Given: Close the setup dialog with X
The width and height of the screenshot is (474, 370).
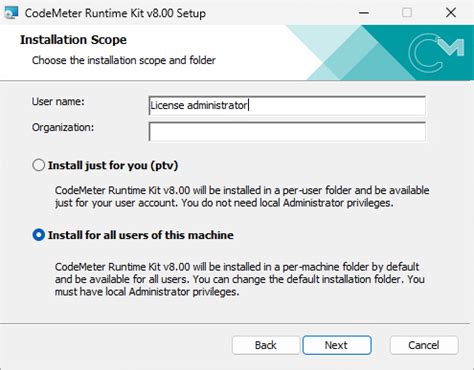Looking at the screenshot, I should point(451,13).
